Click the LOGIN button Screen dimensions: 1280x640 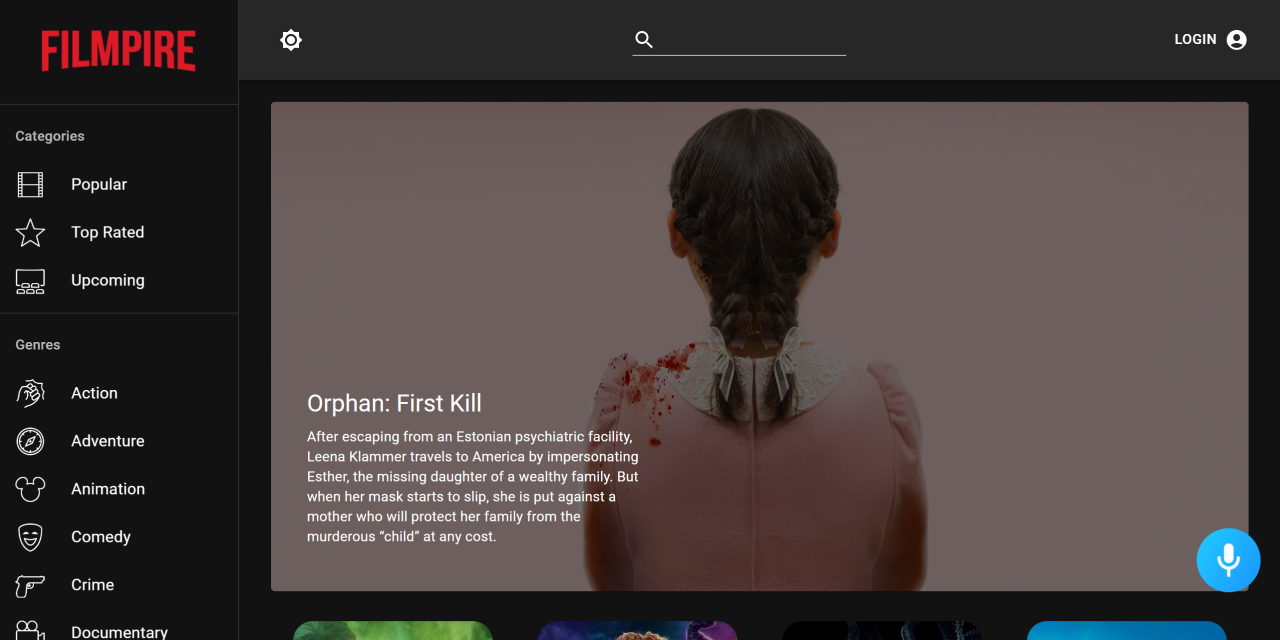pos(1195,39)
